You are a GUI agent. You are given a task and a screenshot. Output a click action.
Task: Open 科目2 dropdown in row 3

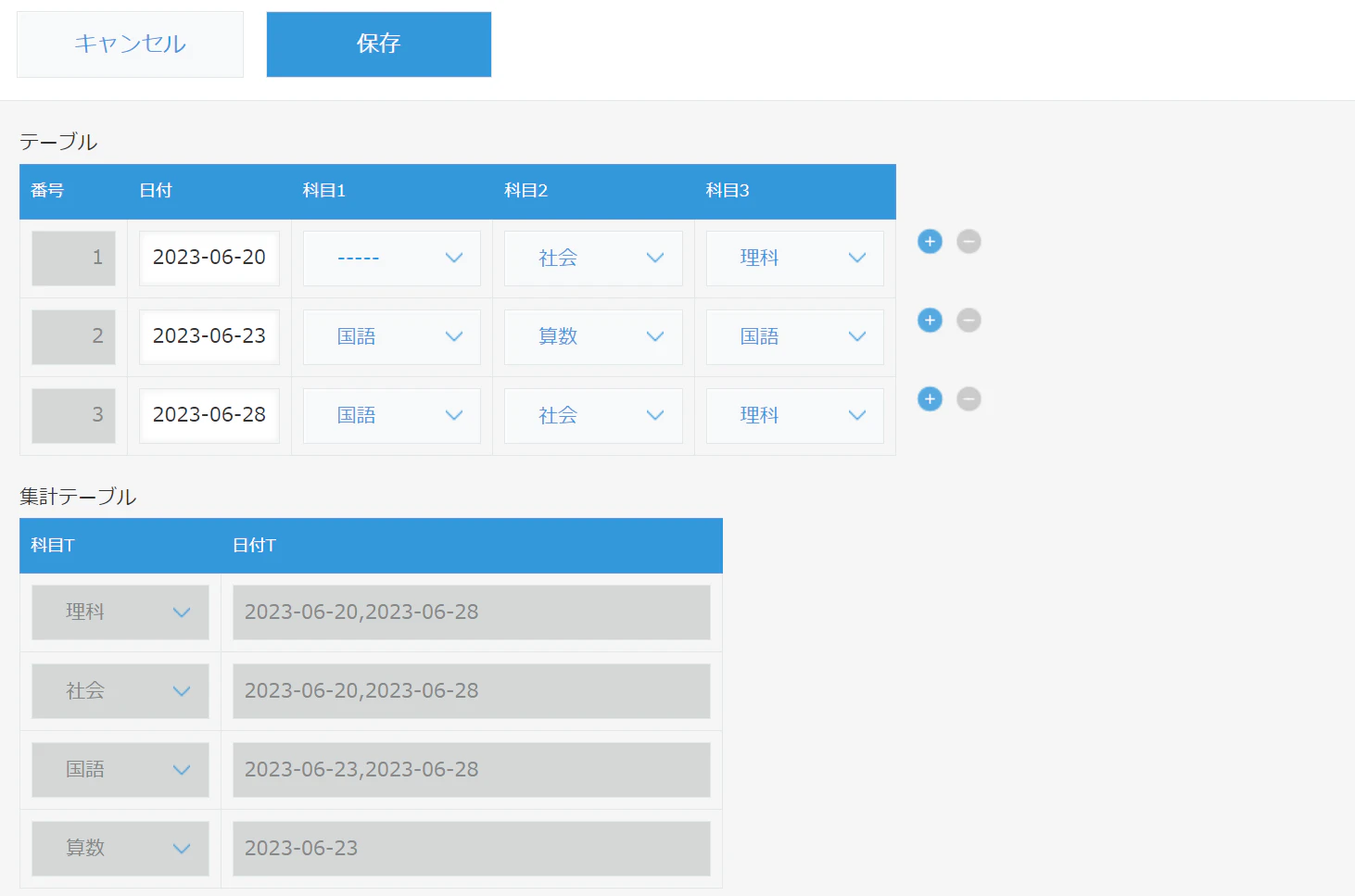[x=593, y=416]
